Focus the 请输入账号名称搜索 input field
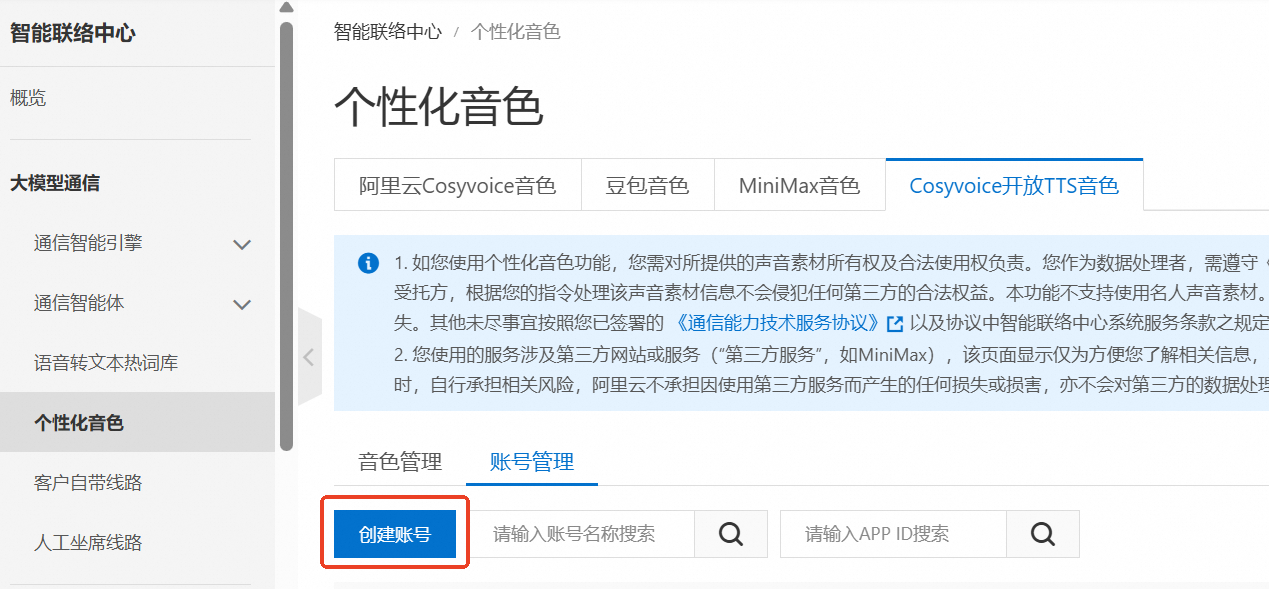This screenshot has height=589, width=1269. [582, 534]
